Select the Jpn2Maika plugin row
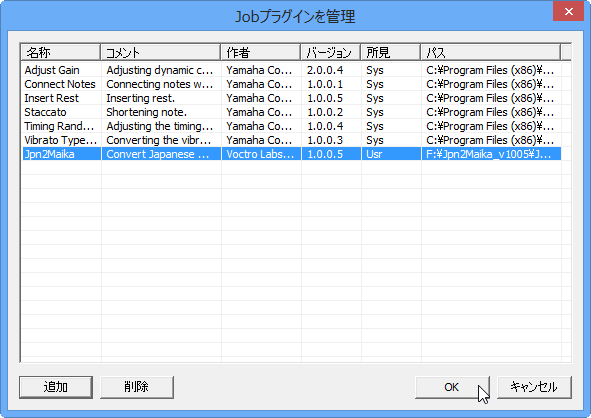Image resolution: width=591 pixels, height=418 pixels. click(x=291, y=154)
